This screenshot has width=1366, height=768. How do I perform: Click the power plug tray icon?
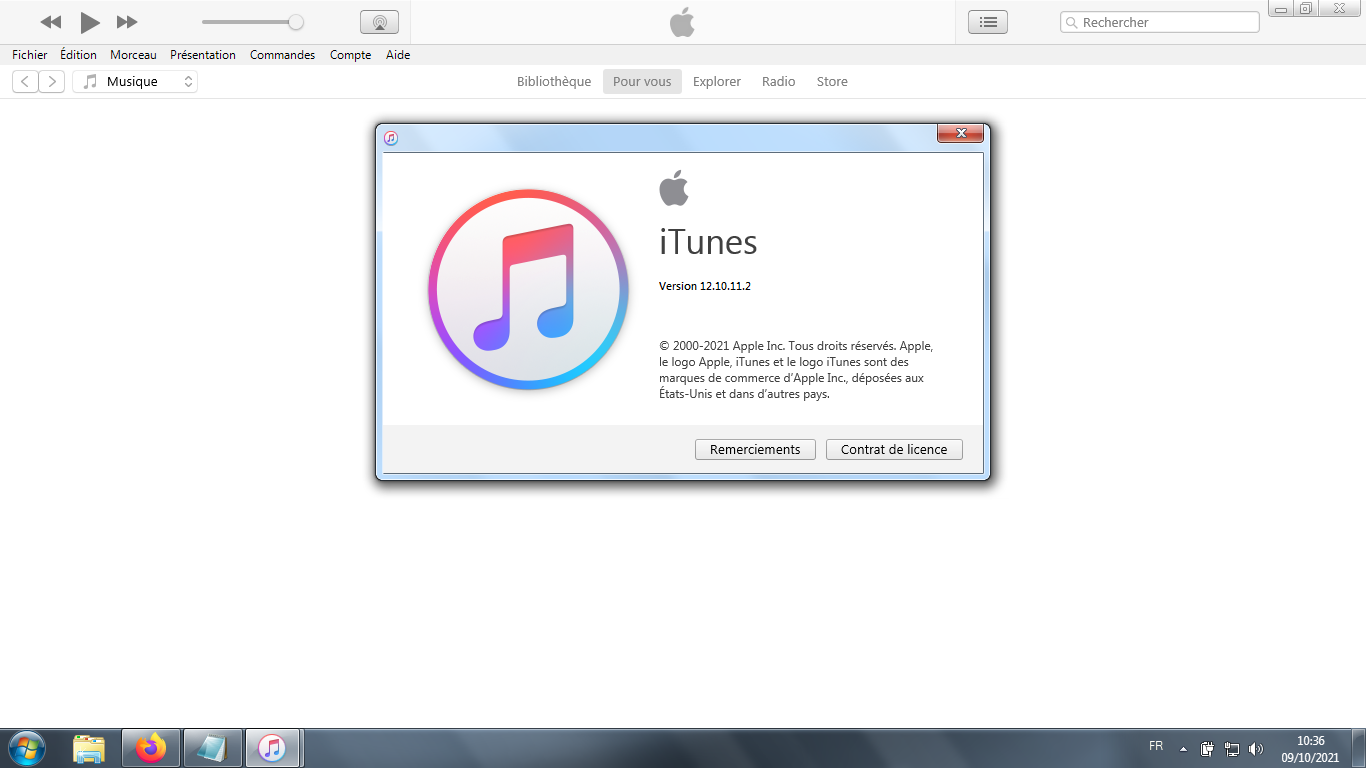1207,748
